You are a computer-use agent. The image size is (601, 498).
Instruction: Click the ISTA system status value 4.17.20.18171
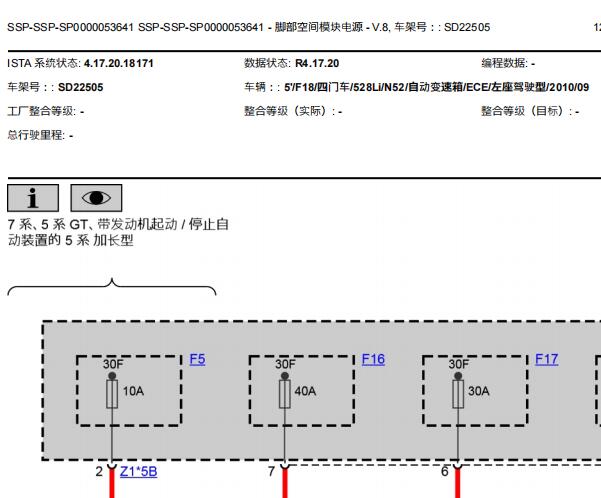click(x=119, y=63)
